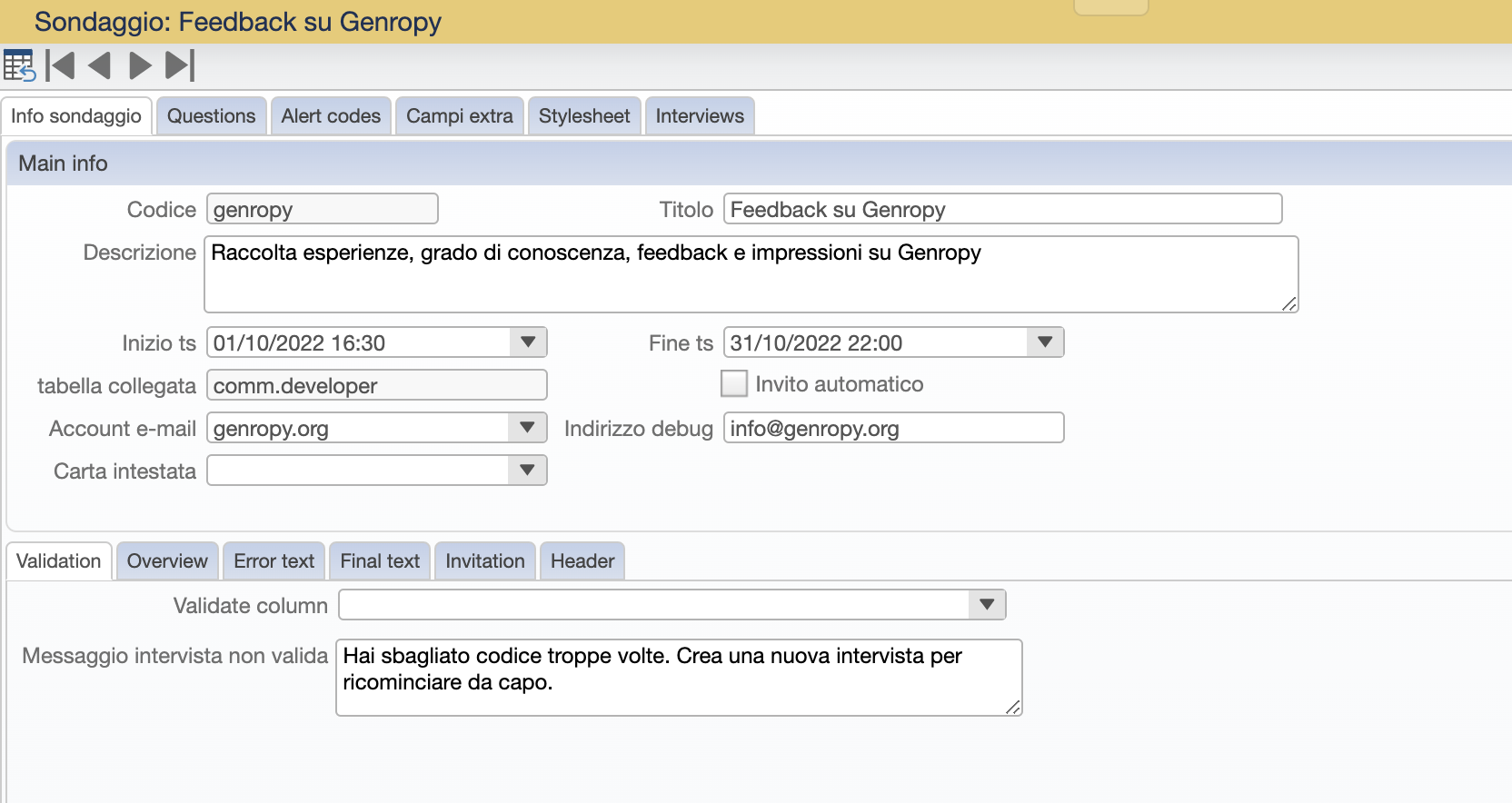The width and height of the screenshot is (1512, 803).
Task: Expand the Carta intestata dropdown
Action: click(x=527, y=471)
